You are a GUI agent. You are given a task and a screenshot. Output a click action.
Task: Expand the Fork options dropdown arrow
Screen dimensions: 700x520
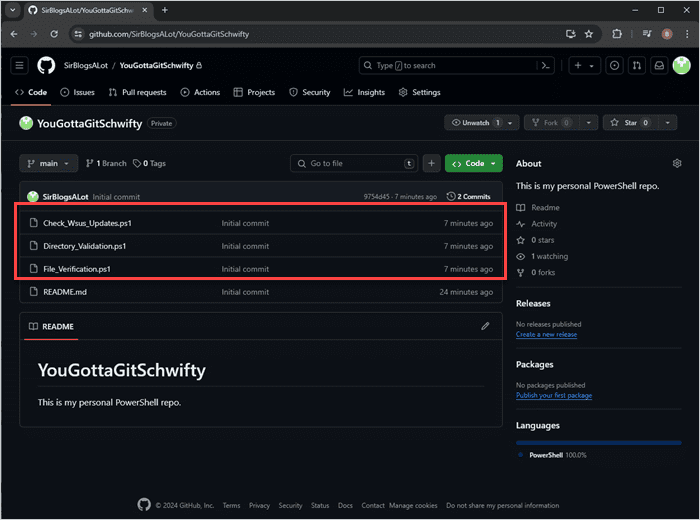point(588,123)
